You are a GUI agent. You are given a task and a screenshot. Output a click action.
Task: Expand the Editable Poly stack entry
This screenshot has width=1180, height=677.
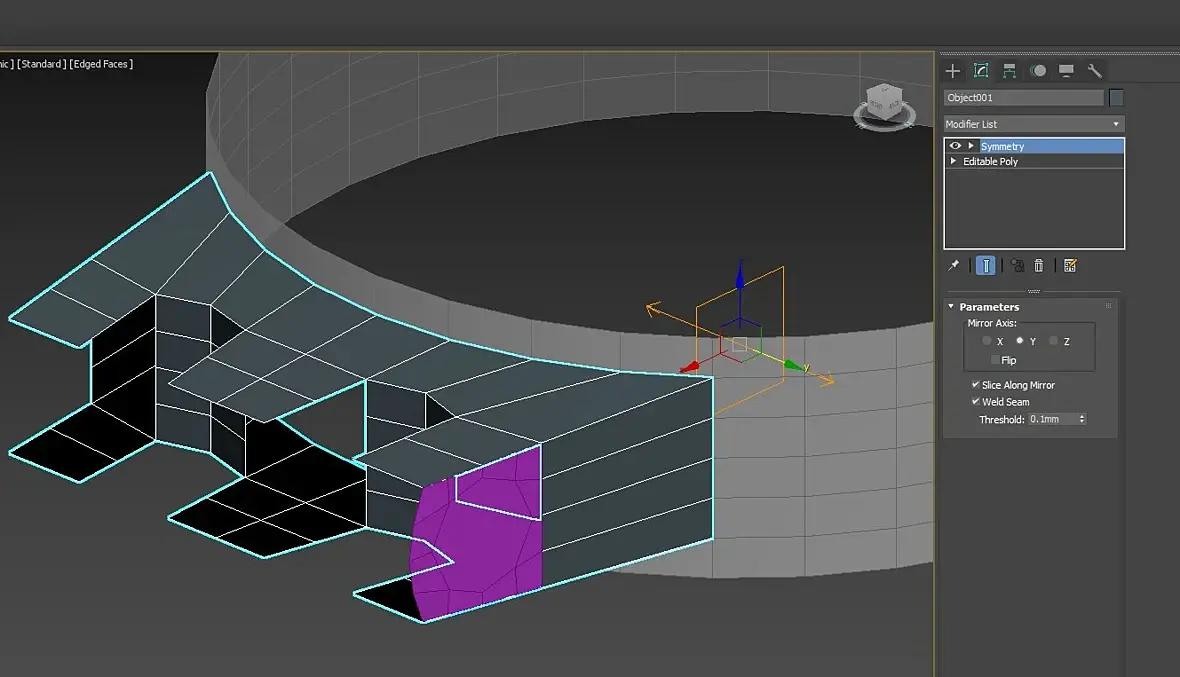pyautogui.click(x=953, y=161)
